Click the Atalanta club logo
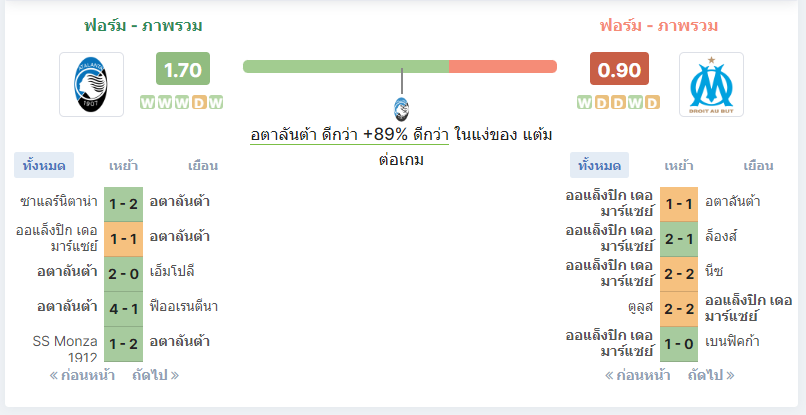The width and height of the screenshot is (806, 415). click(x=91, y=84)
